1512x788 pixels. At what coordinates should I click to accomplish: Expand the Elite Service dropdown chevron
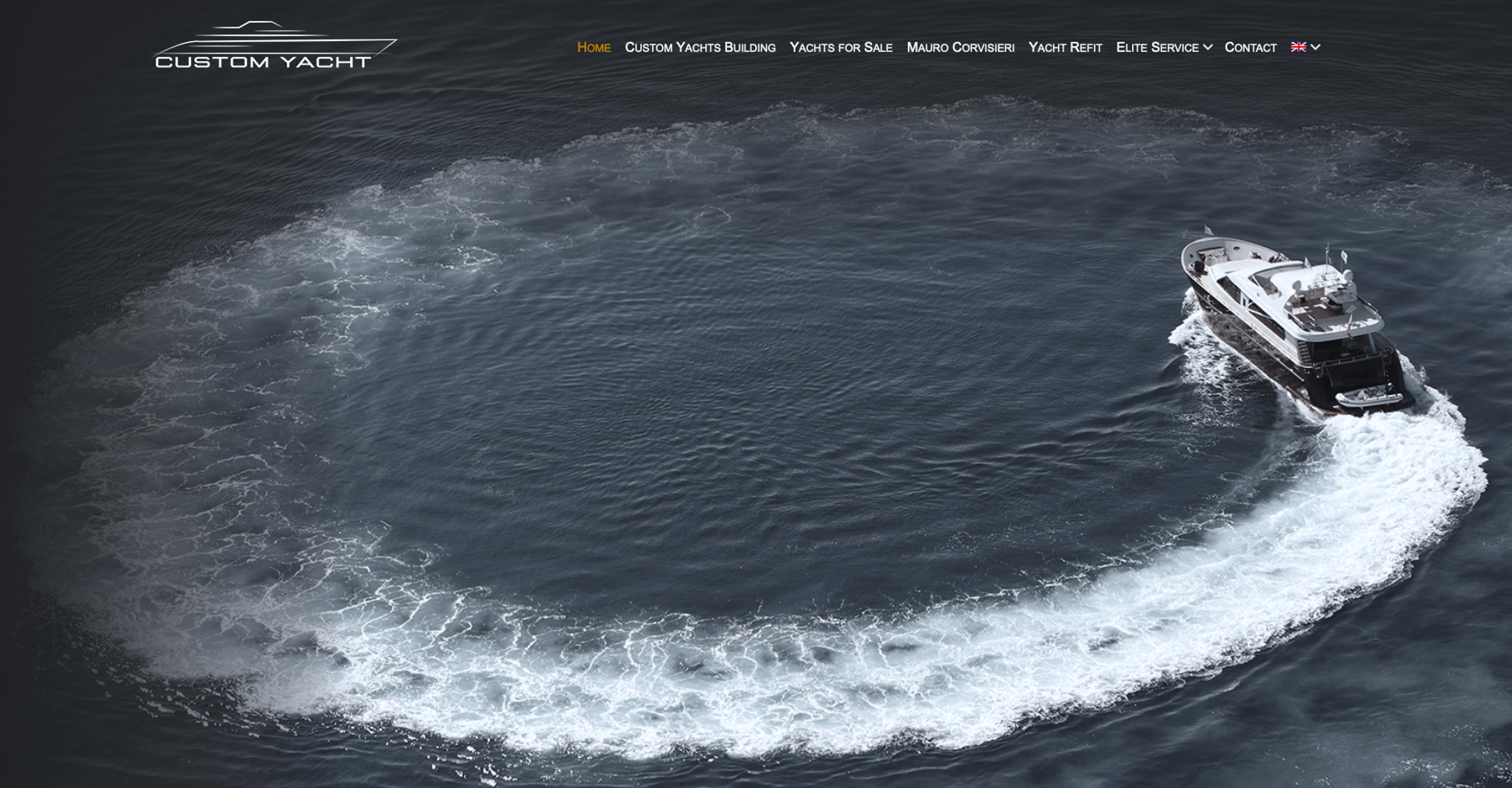coord(1208,47)
